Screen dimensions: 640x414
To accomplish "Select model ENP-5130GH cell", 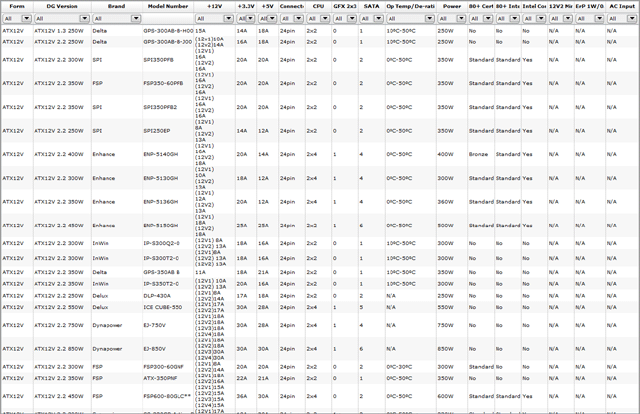I will [x=161, y=178].
